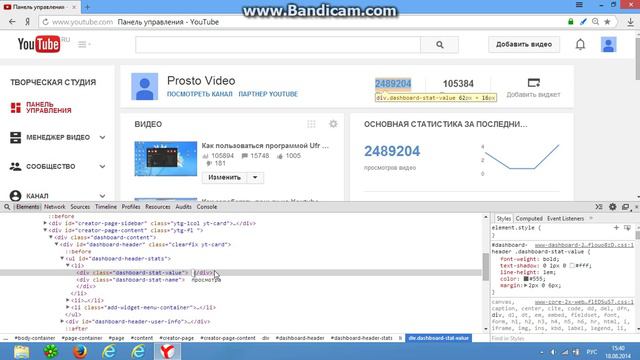Open browser downloads arrow icon

[x=631, y=22]
